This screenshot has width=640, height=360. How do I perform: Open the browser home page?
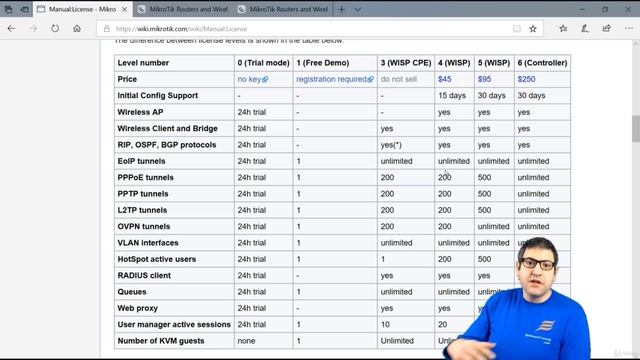77,29
